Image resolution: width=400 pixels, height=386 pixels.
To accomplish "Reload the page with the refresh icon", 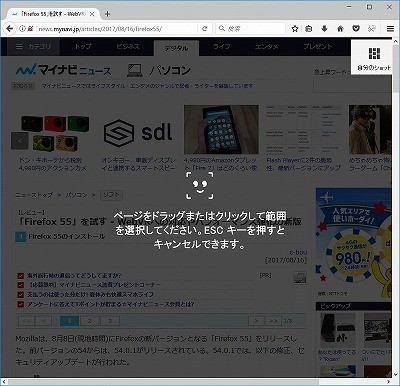I will 205,29.
